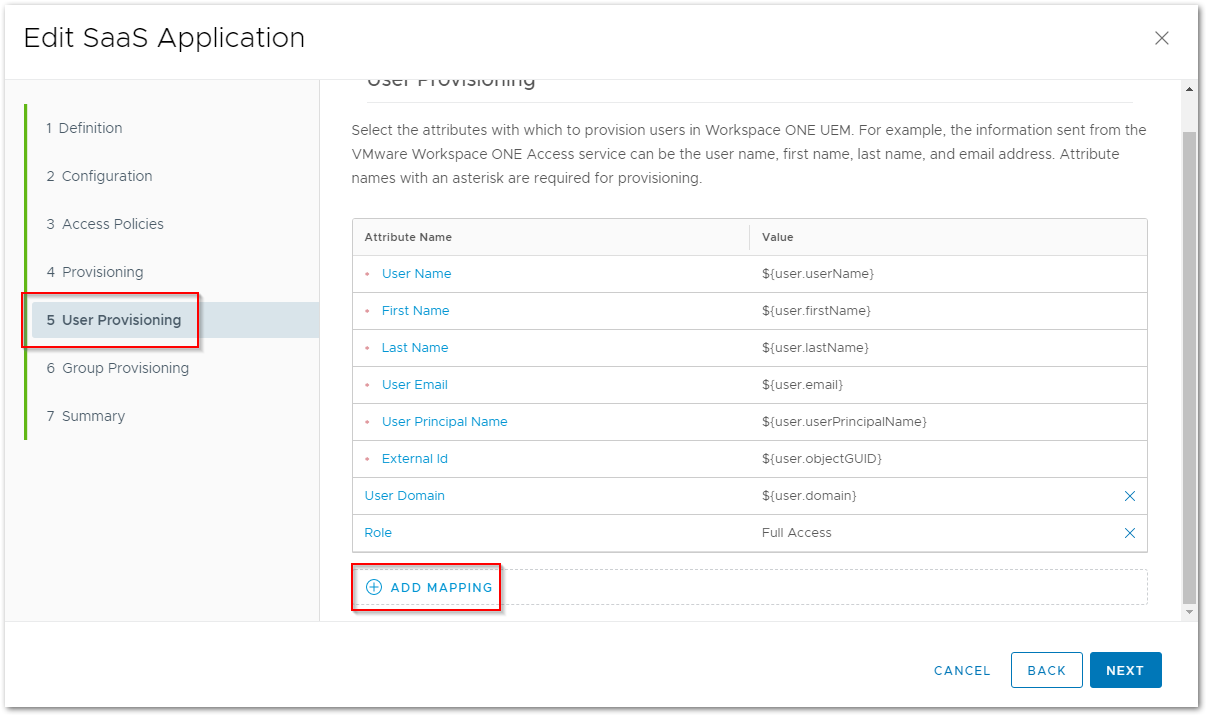This screenshot has width=1207, height=716.
Task: Delete the Role mapping with X icon
Action: tap(1129, 533)
